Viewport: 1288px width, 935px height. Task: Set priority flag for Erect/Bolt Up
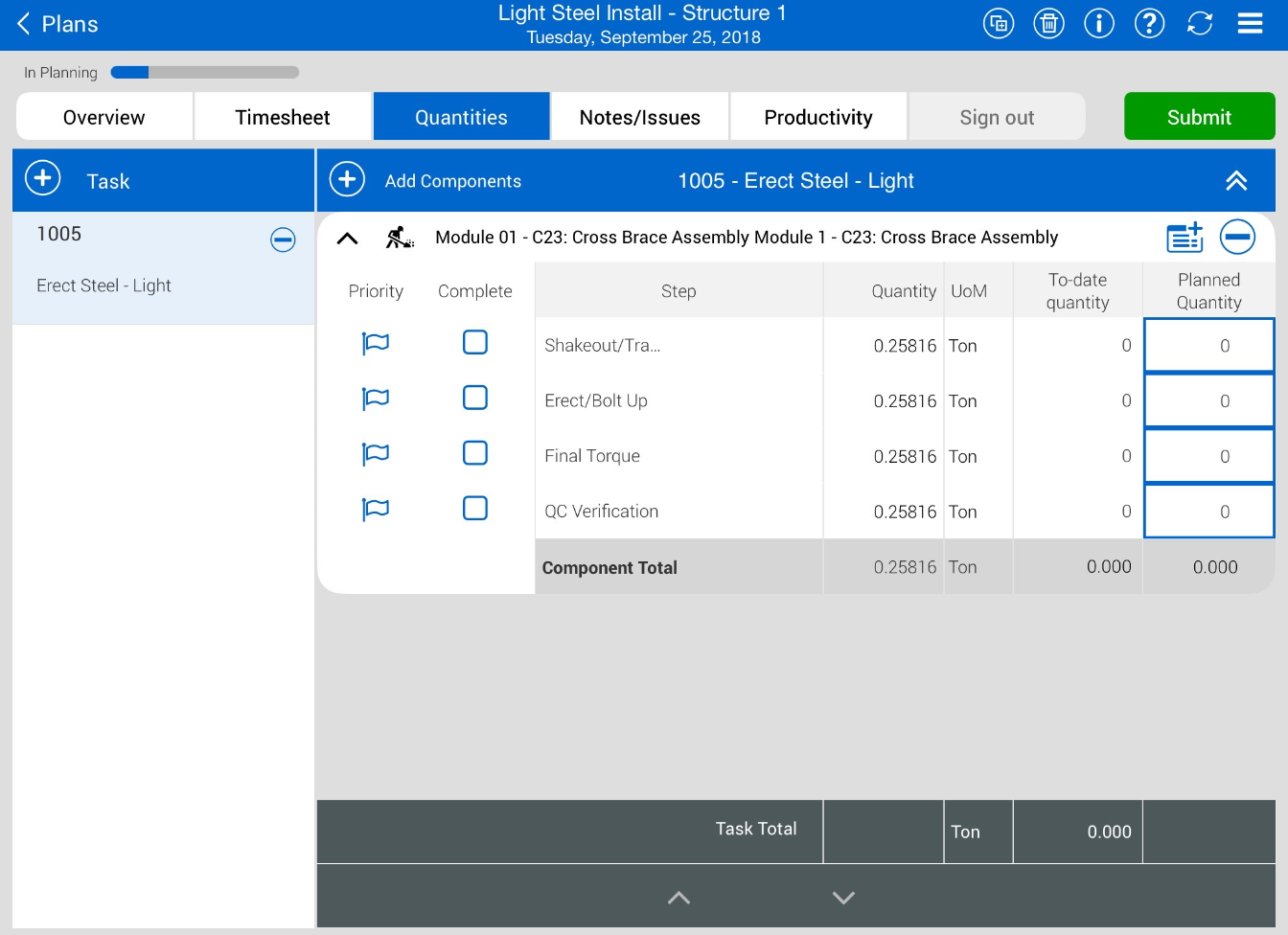[376, 399]
